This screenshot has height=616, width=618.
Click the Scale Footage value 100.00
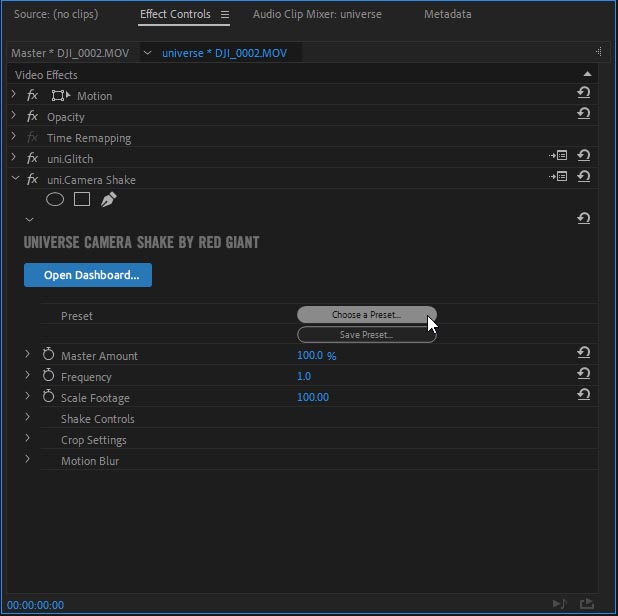point(313,397)
